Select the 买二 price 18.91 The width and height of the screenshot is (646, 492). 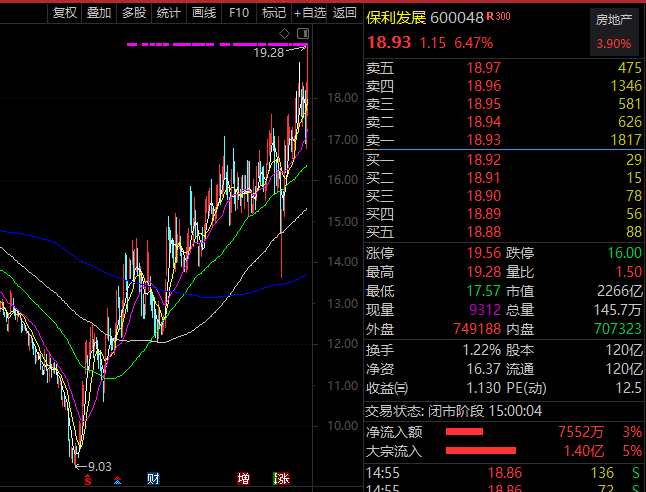coord(484,178)
